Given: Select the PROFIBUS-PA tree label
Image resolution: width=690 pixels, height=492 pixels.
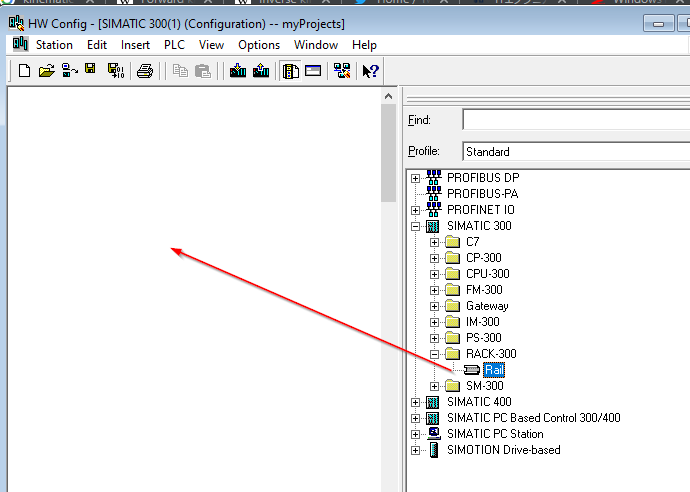Looking at the screenshot, I should point(482,194).
